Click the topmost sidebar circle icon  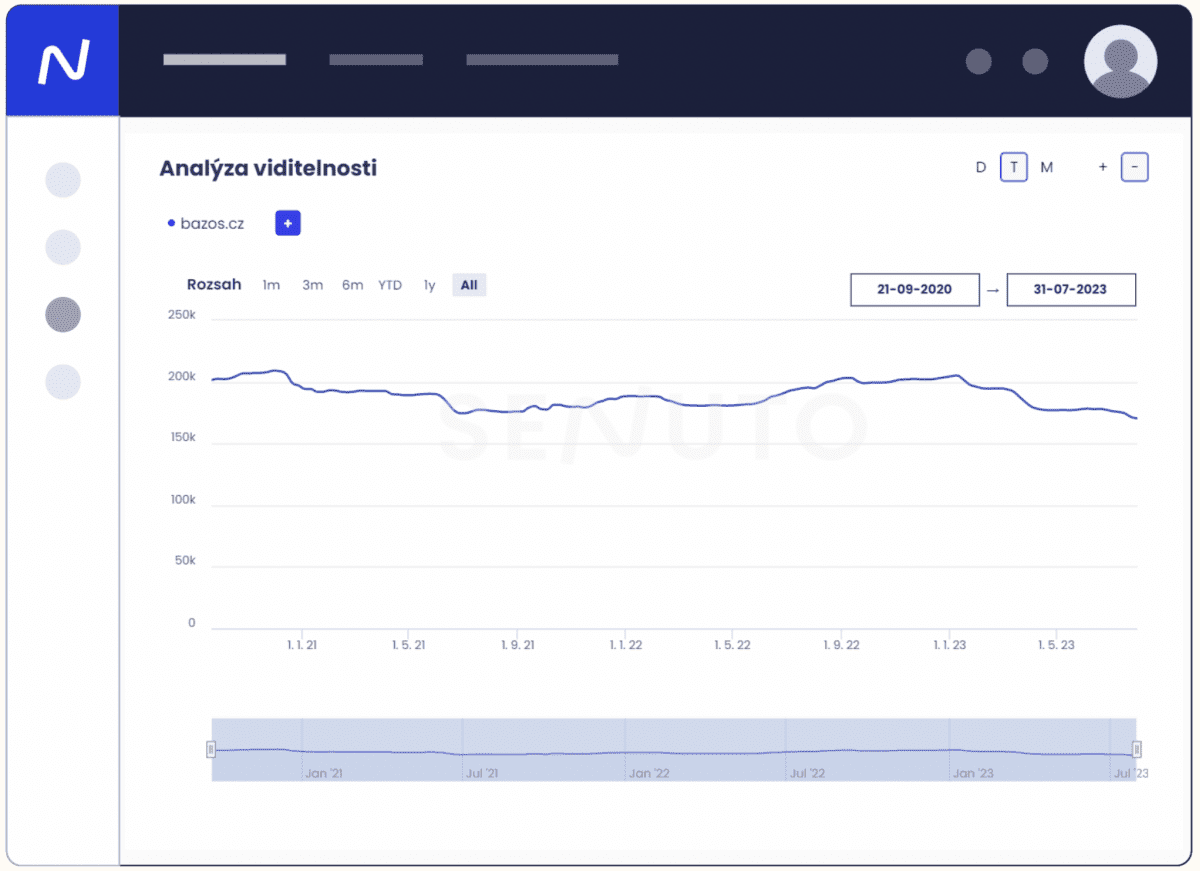(x=63, y=180)
